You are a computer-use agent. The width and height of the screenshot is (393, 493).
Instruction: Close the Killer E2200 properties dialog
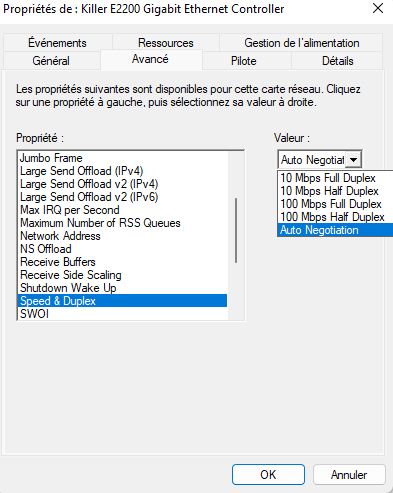(378, 9)
